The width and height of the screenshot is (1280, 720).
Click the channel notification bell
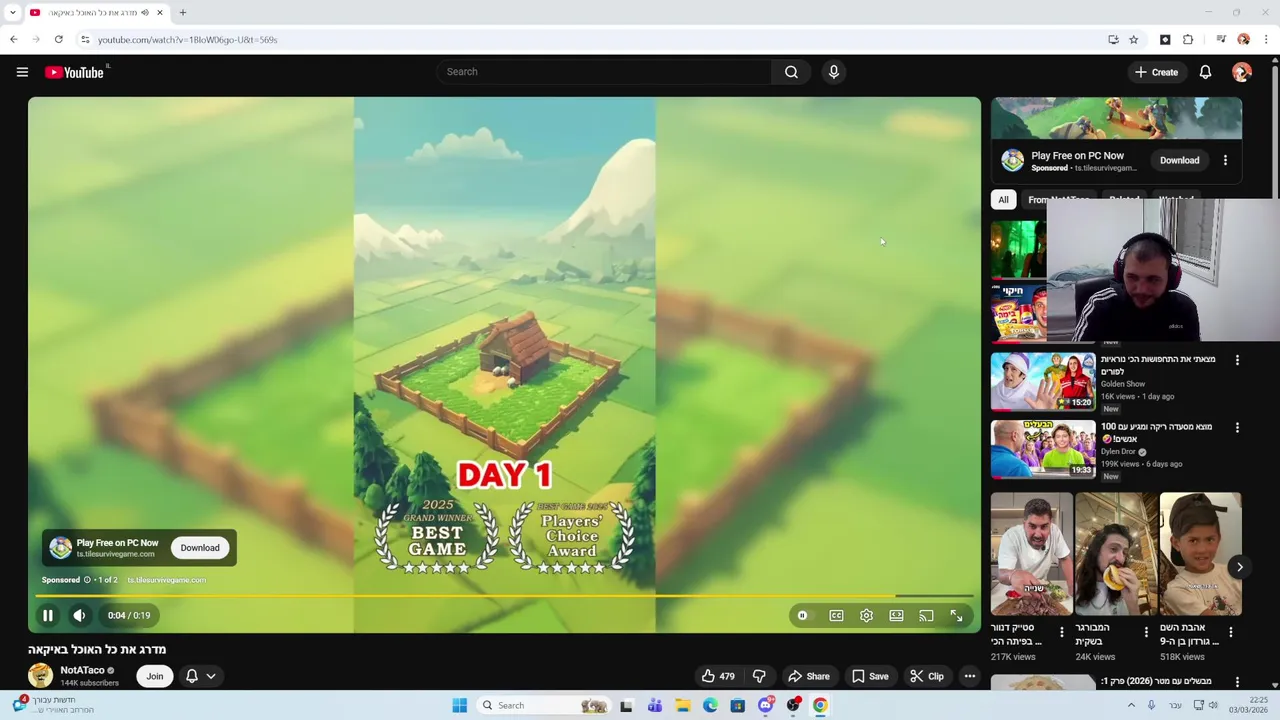click(192, 676)
